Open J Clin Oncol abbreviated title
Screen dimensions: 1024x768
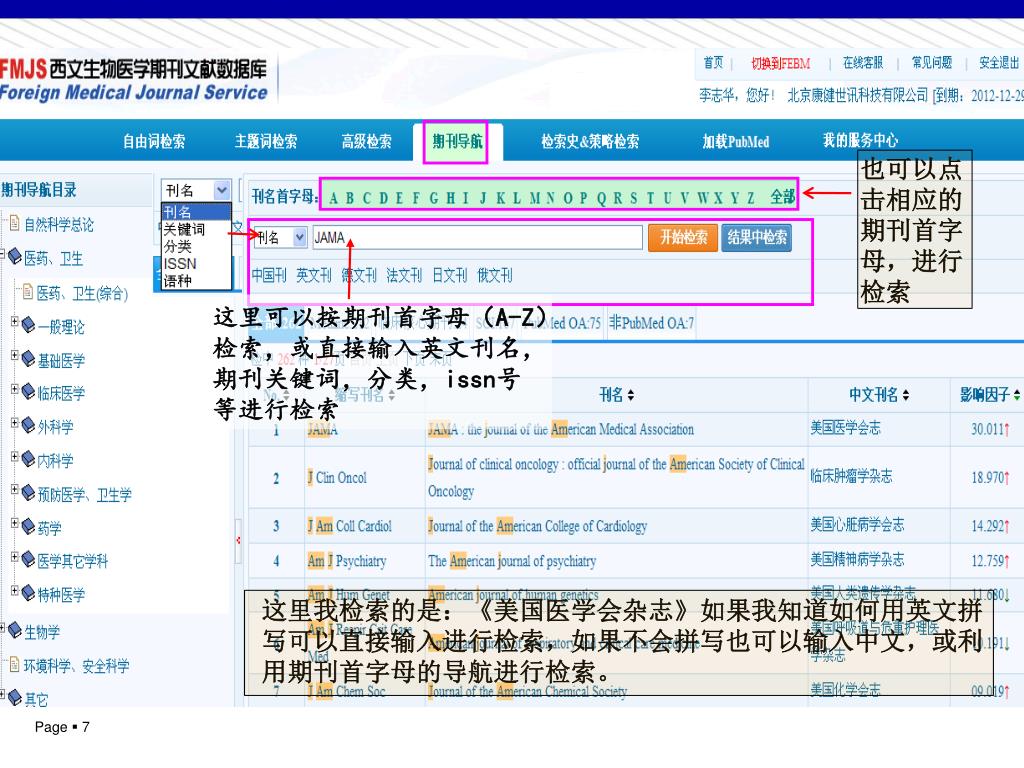coord(337,477)
